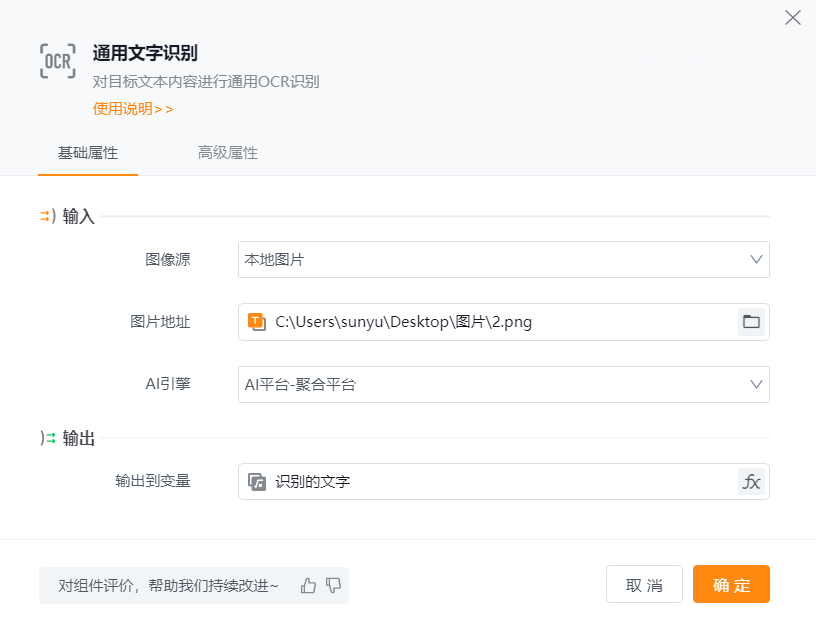Image resolution: width=816 pixels, height=622 pixels.
Task: Open the AI引擎 dropdown
Action: (503, 384)
